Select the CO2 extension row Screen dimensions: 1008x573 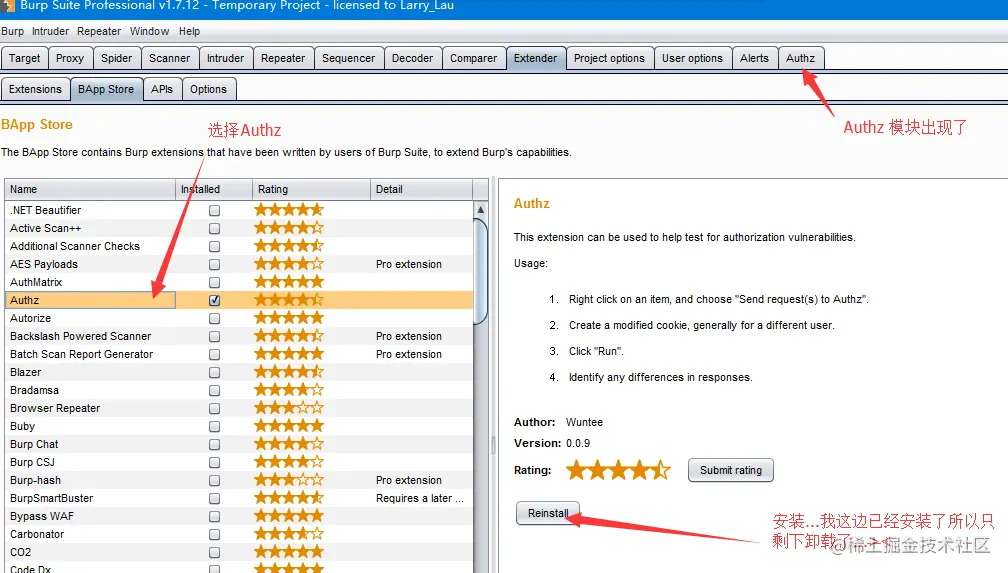coord(239,552)
